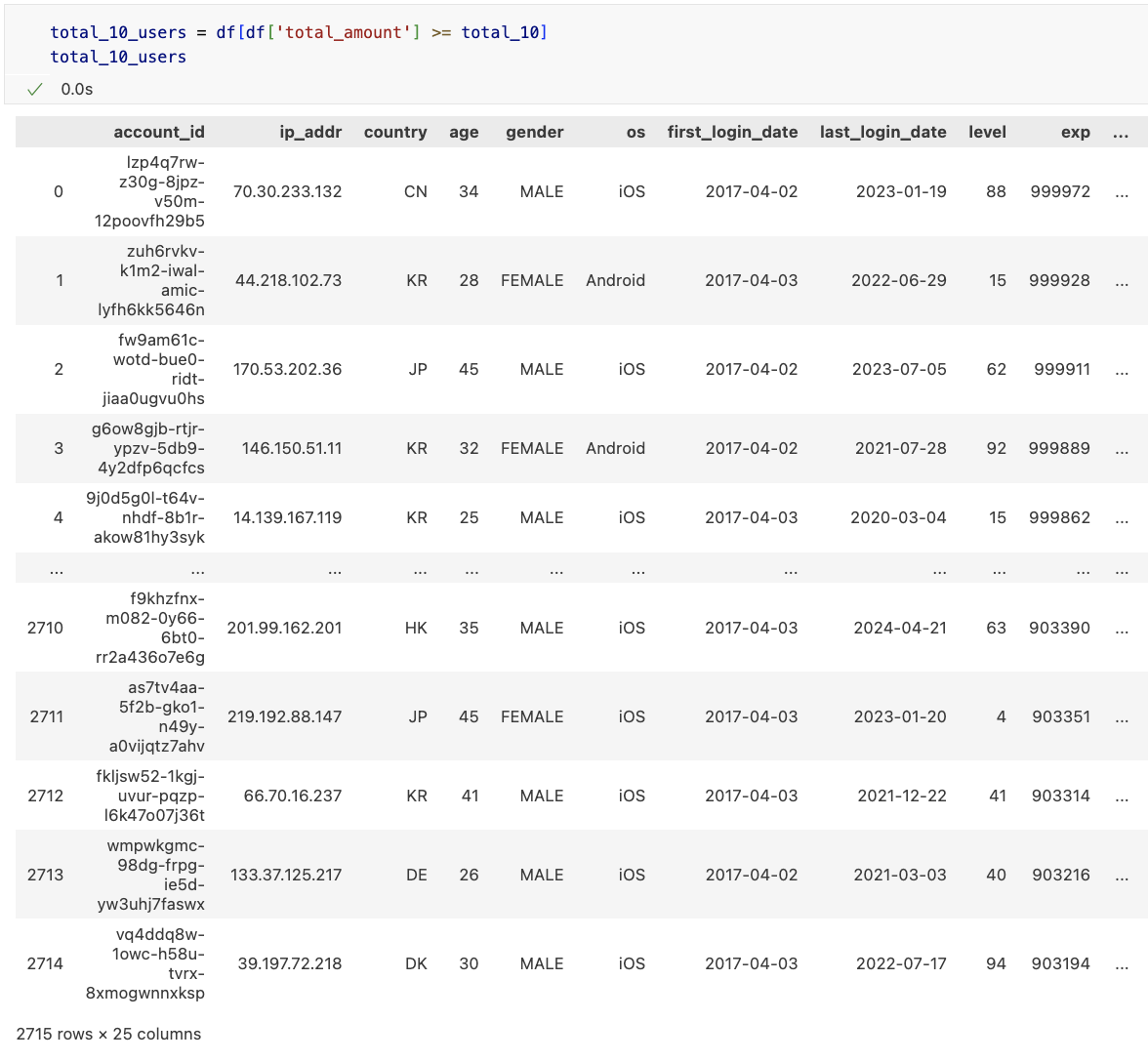Click last login date 2022-07-17

coord(901,963)
